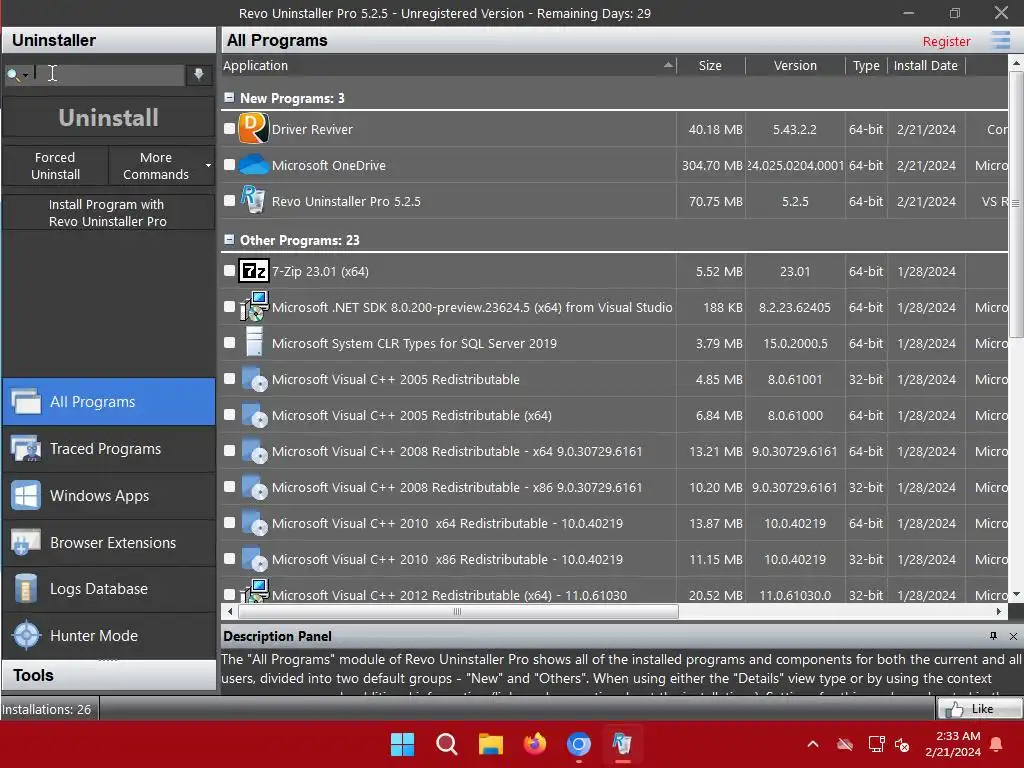Tick the Revo Uninstaller Pro 5.2.5 checkbox
This screenshot has width=1024, height=768.
tap(229, 200)
